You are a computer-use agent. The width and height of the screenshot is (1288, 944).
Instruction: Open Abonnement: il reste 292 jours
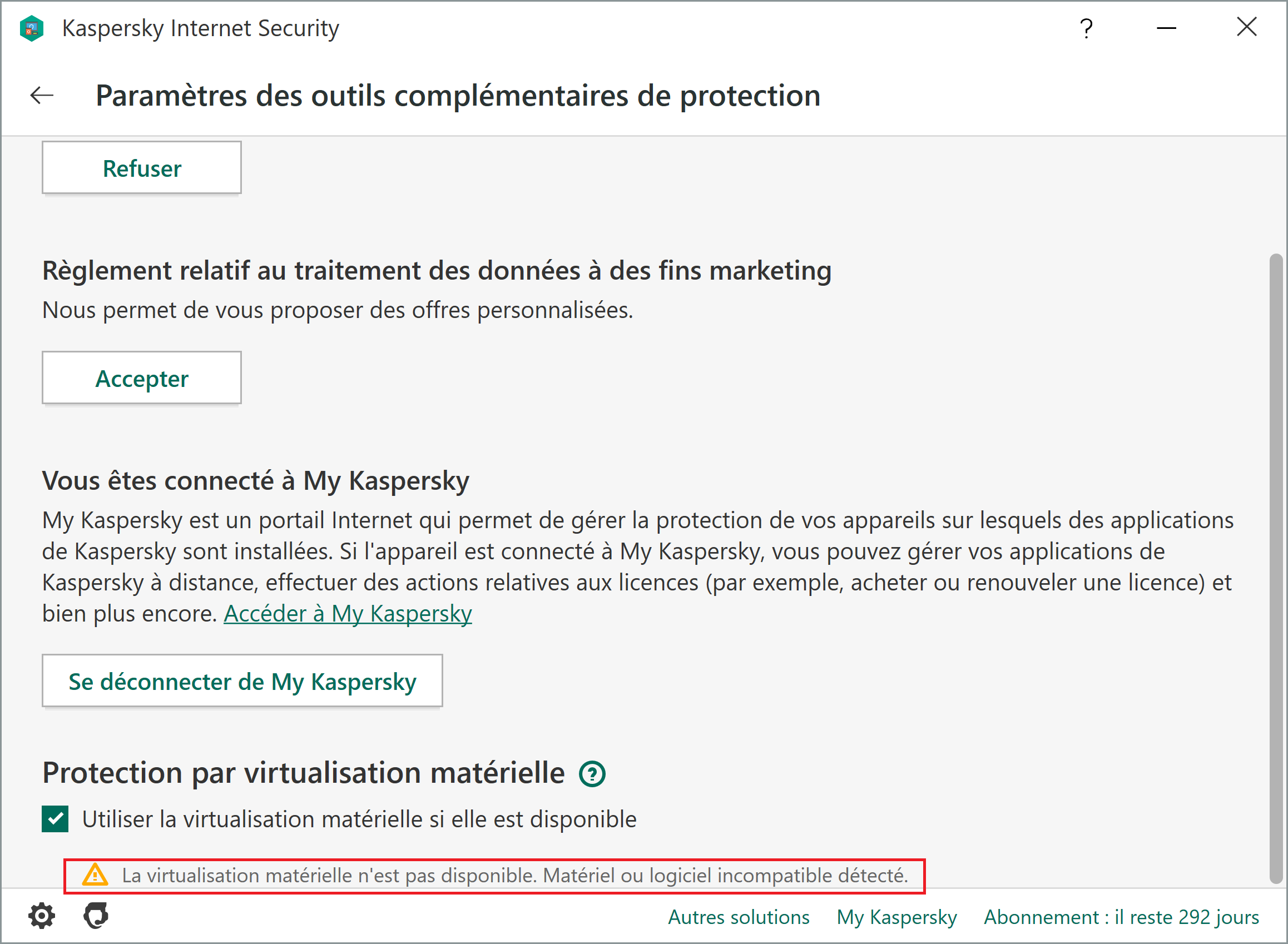click(1121, 917)
